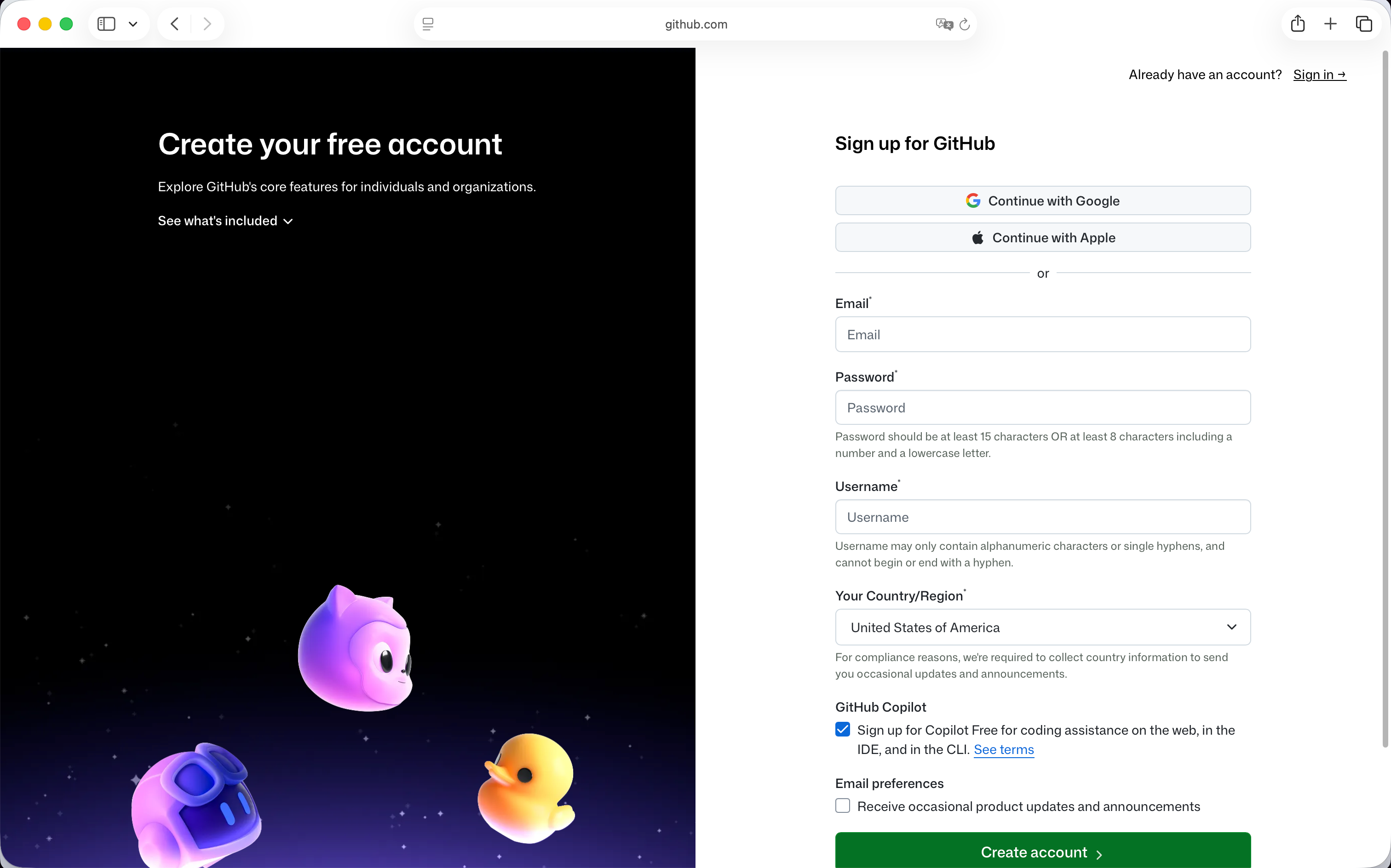
Task: Open the sidebar options dropdown arrow
Action: click(x=133, y=24)
